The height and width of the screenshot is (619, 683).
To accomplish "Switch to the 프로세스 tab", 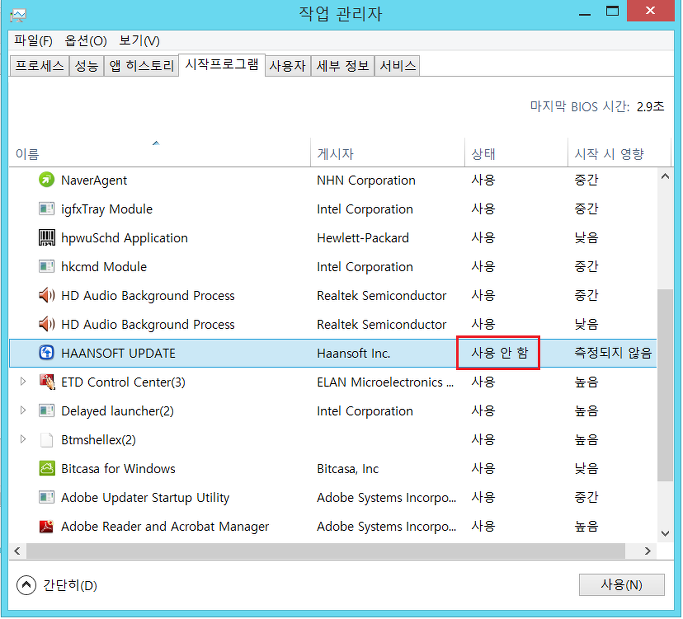I will (39, 66).
